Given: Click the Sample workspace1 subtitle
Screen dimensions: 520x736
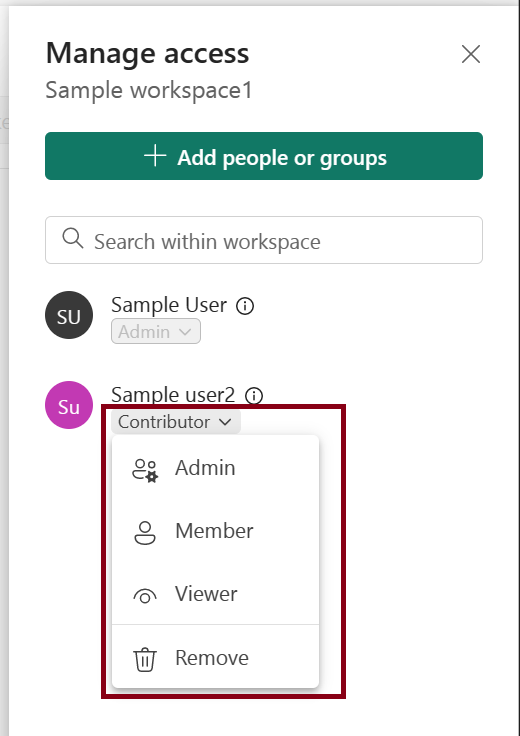Looking at the screenshot, I should point(149,90).
